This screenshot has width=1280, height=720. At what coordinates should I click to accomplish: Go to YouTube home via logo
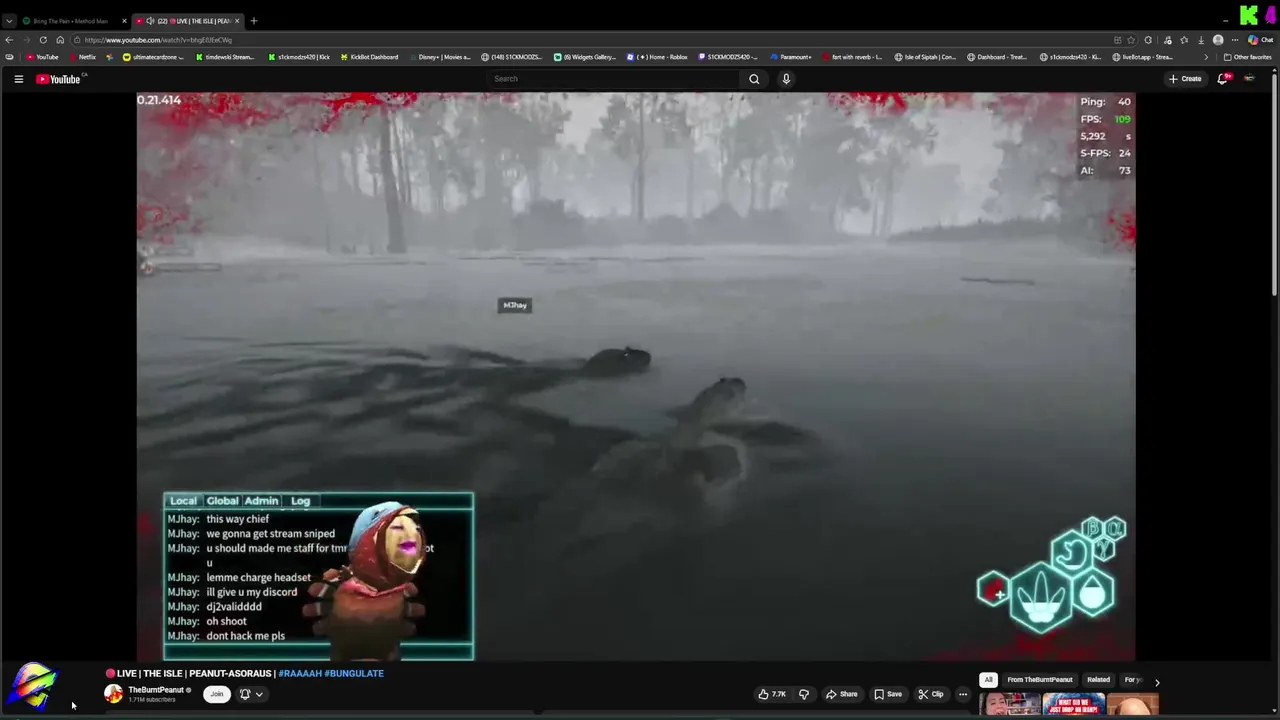coord(58,79)
